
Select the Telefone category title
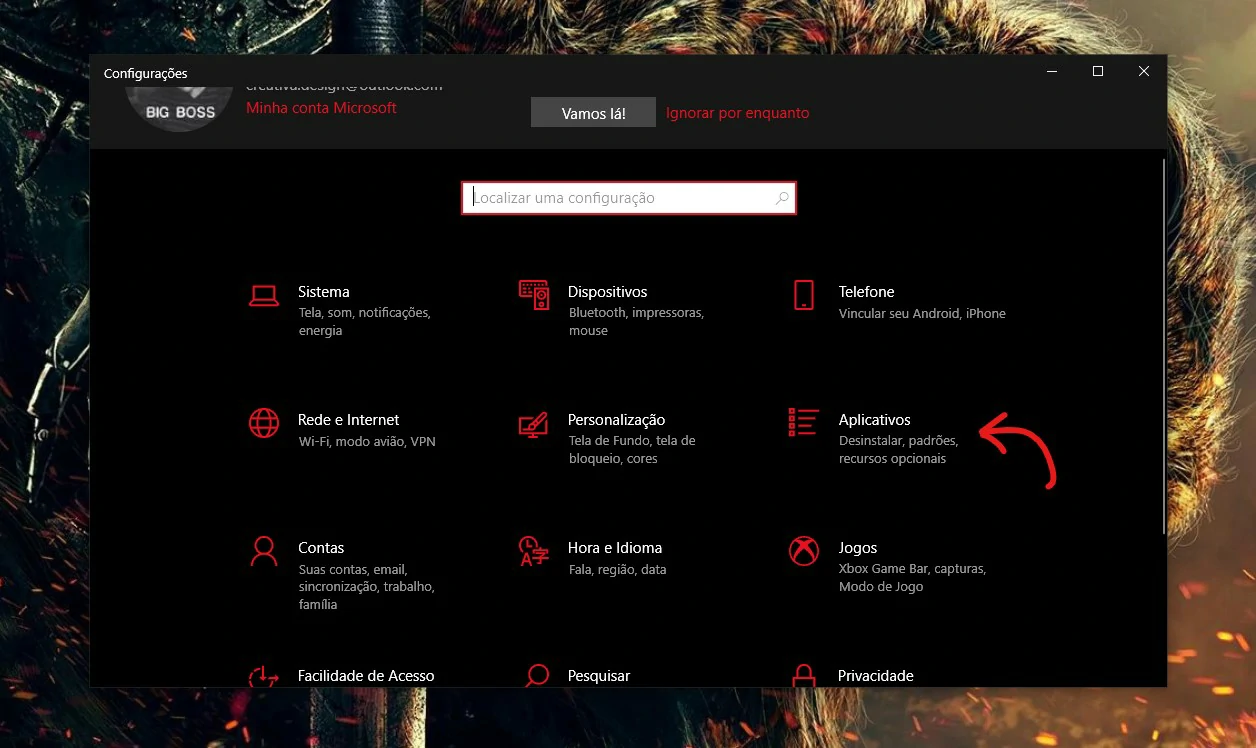pos(867,292)
